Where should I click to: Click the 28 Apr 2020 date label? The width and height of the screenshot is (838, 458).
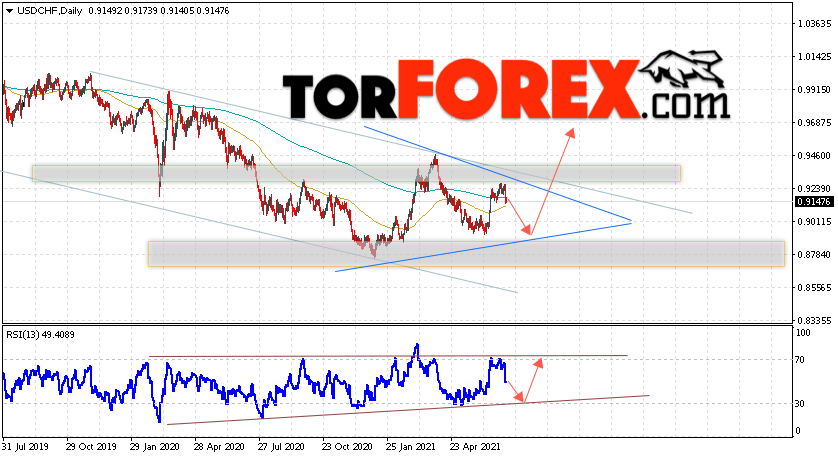pyautogui.click(x=219, y=446)
